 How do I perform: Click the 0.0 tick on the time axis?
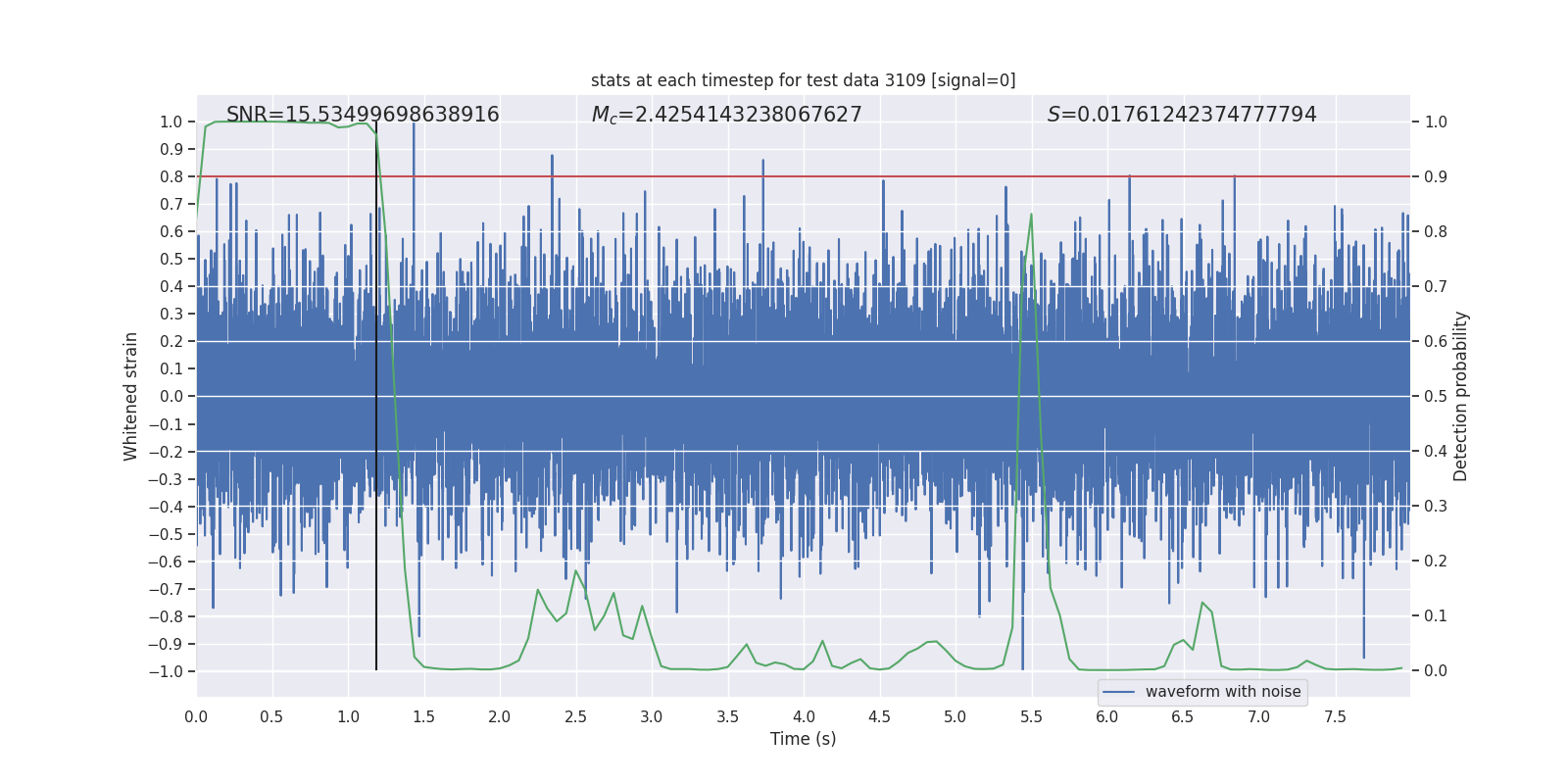pos(196,716)
